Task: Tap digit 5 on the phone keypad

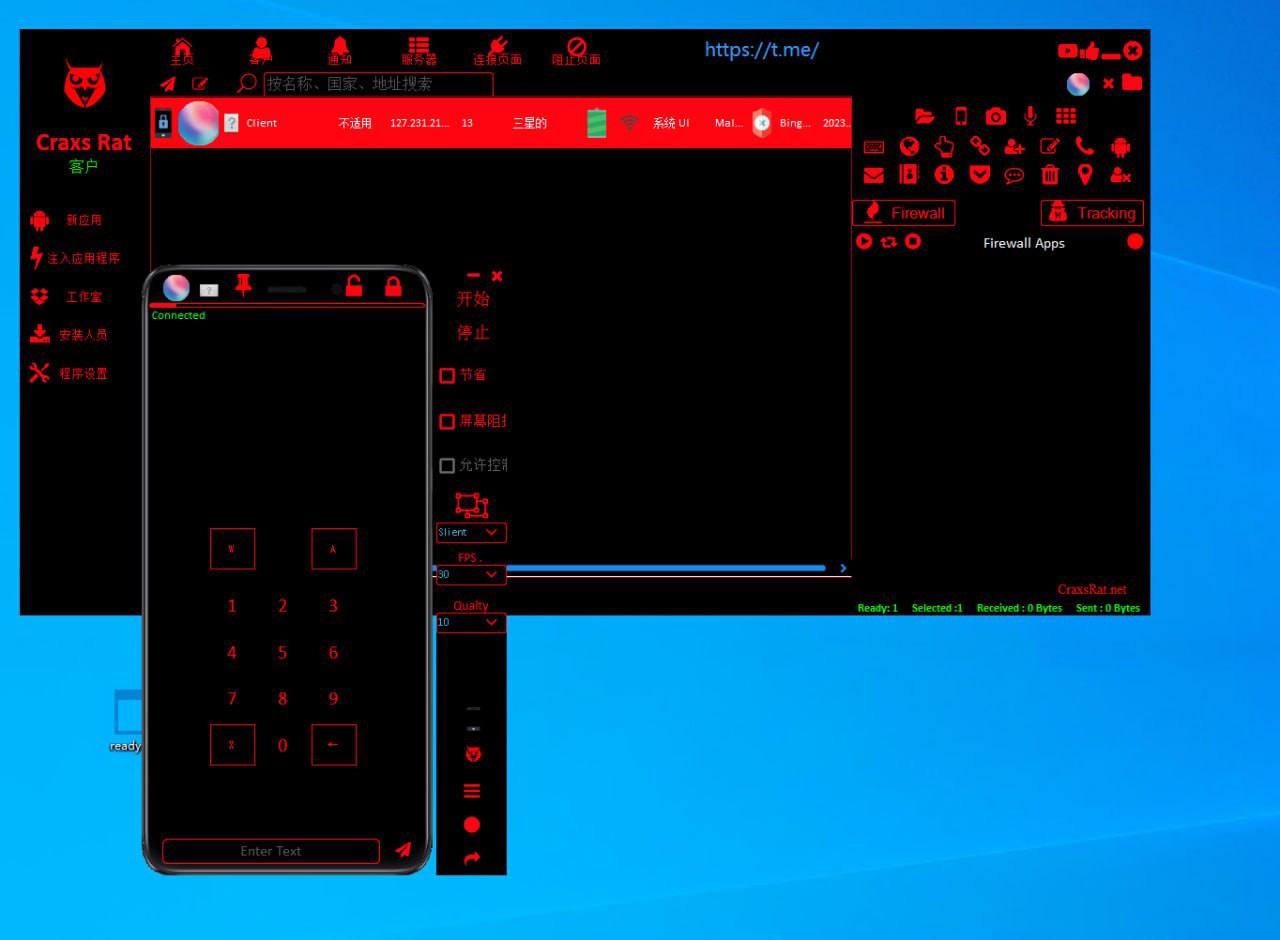Action: point(283,653)
